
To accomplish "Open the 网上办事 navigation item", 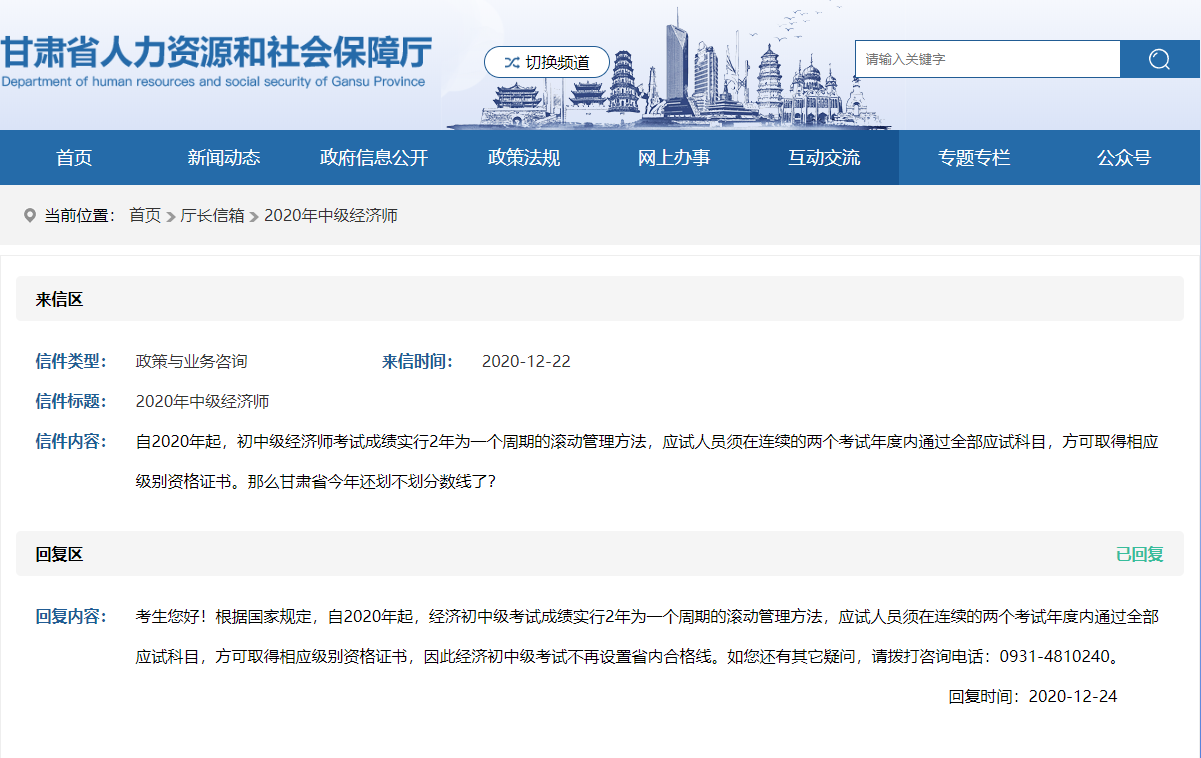I will click(674, 158).
